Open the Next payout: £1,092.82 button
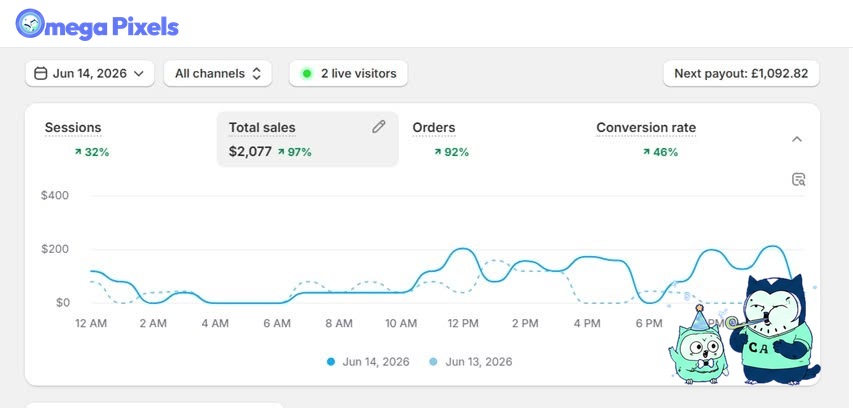Viewport: 853px width, 411px height. coord(741,73)
